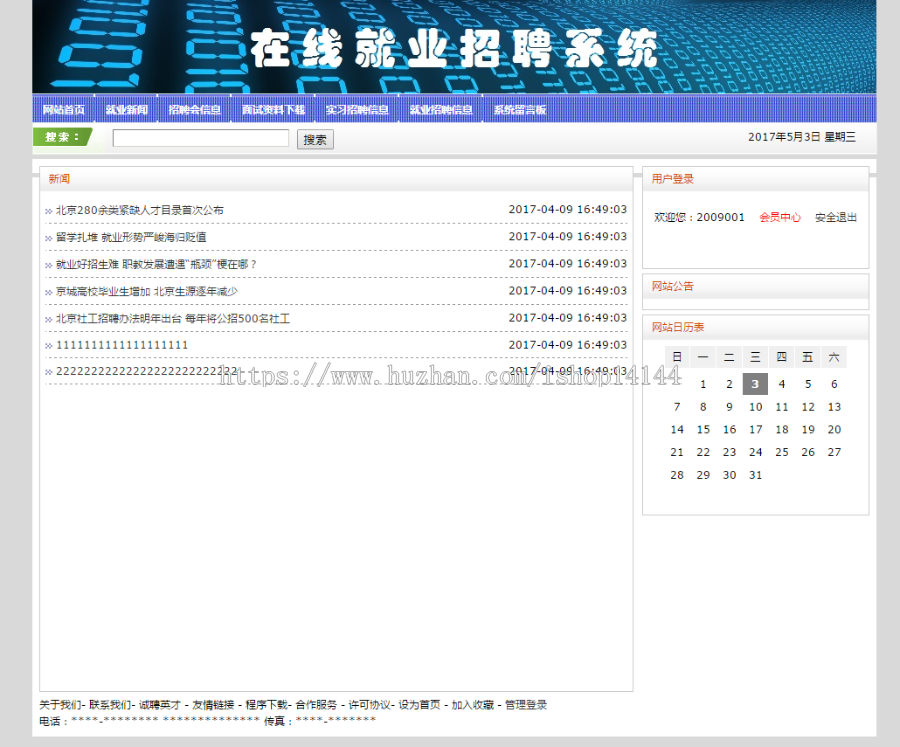Click calendar day 6

(834, 384)
